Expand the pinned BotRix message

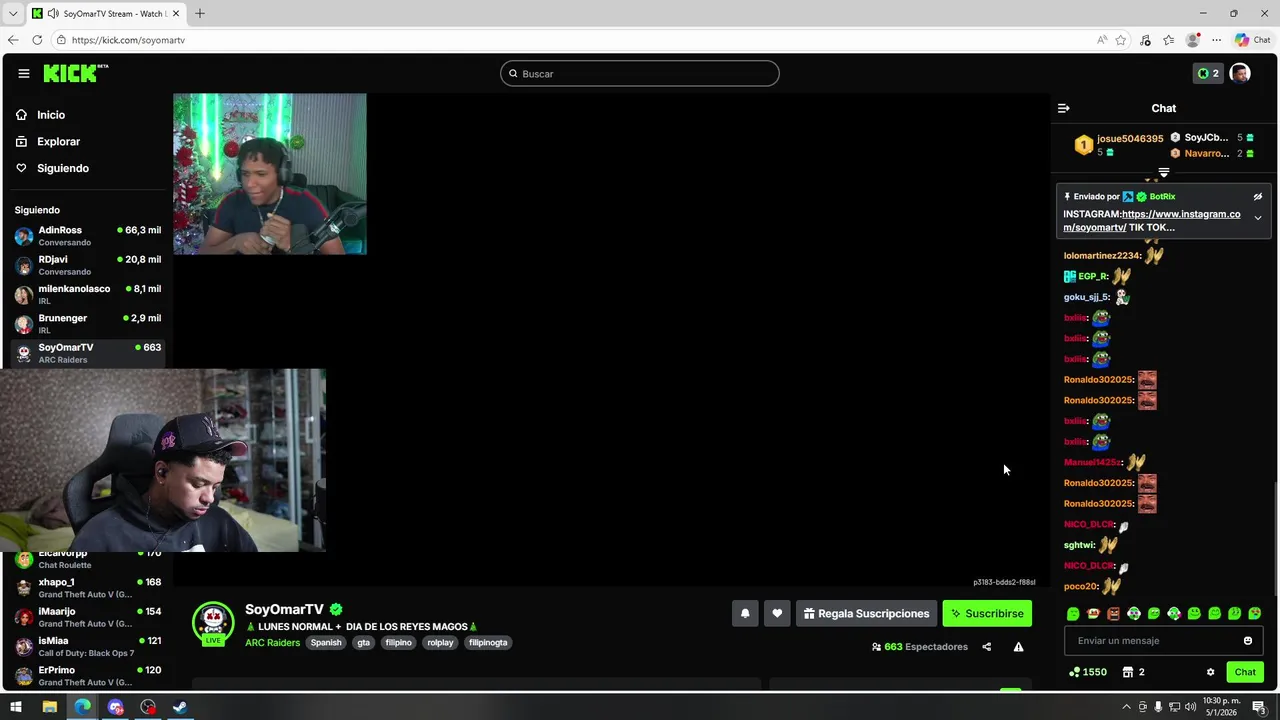pyautogui.click(x=1258, y=218)
